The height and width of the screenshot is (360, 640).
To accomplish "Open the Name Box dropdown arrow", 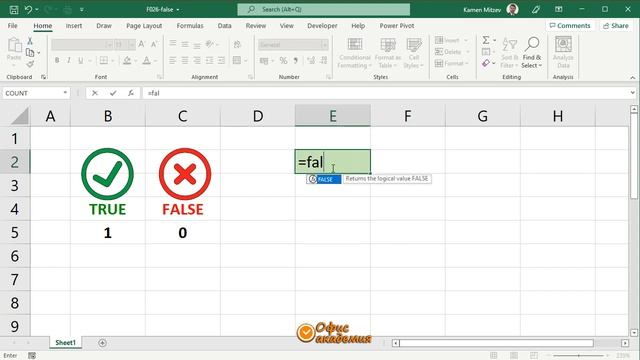I will point(65,93).
